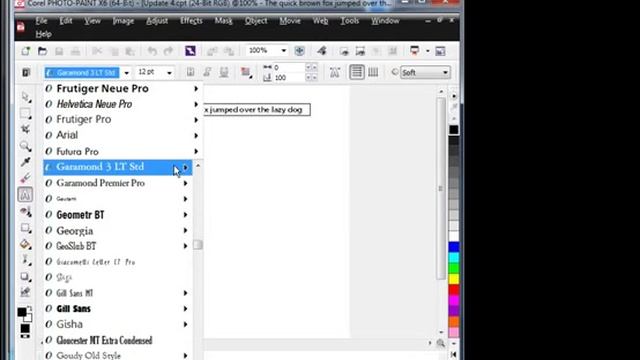This screenshot has height=360, width=640.
Task: Click the Save disk icon
Action: click(59, 51)
